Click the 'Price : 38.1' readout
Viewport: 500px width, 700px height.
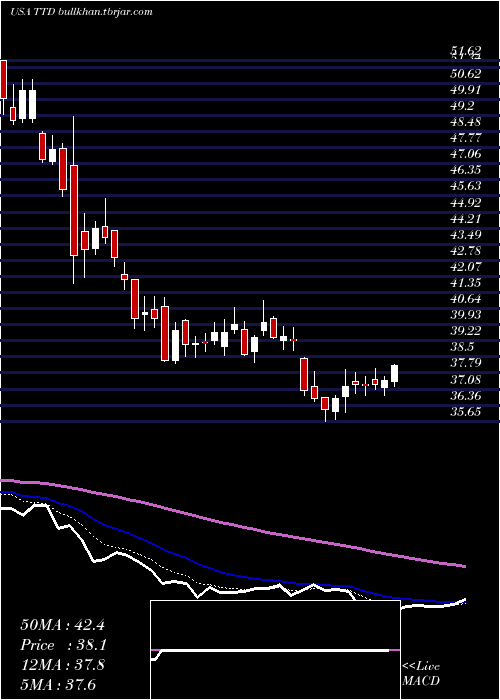coord(62,645)
